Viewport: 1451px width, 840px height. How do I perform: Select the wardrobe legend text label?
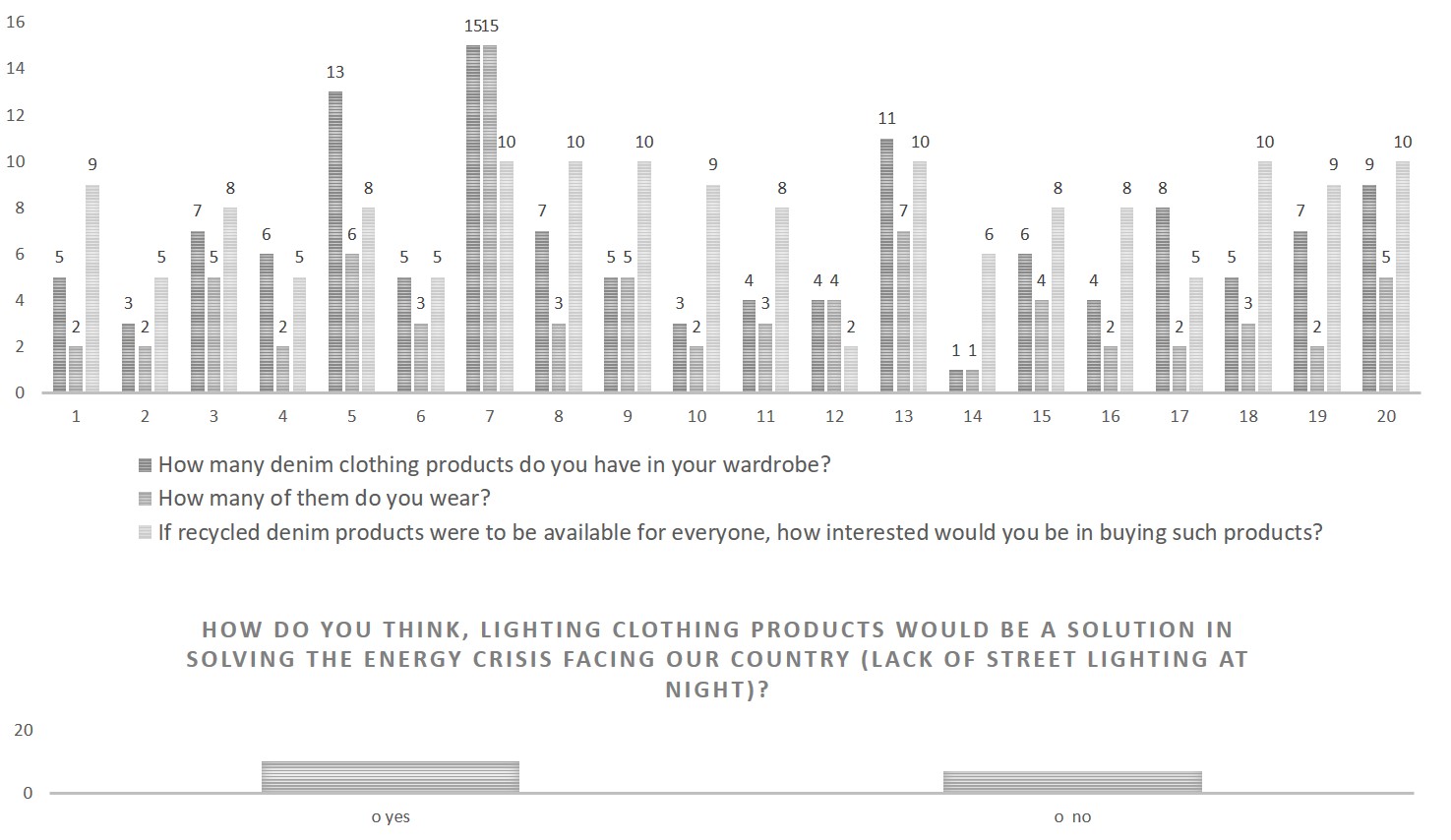pos(495,465)
